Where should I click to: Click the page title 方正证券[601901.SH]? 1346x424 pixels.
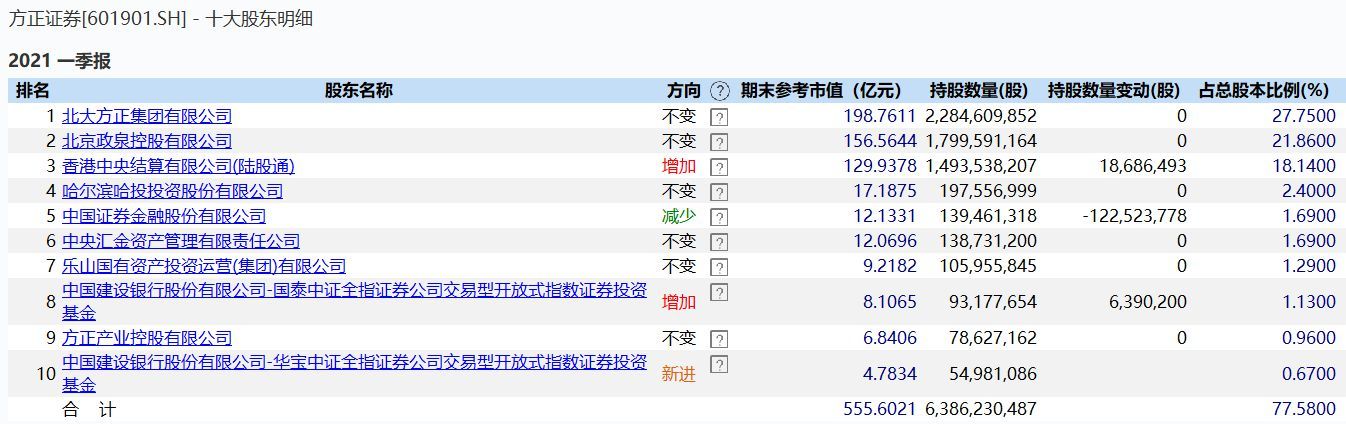[x=97, y=19]
